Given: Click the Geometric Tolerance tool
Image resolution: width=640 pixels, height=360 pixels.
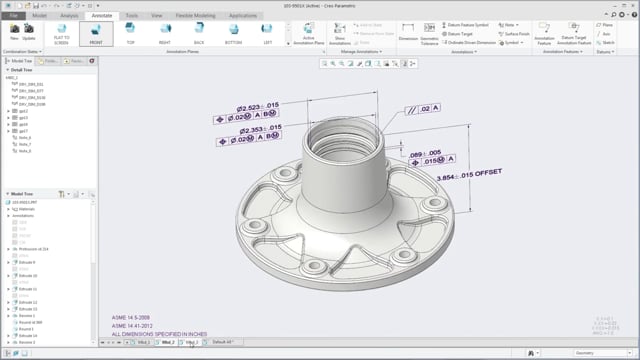Looking at the screenshot, I should pos(429,34).
